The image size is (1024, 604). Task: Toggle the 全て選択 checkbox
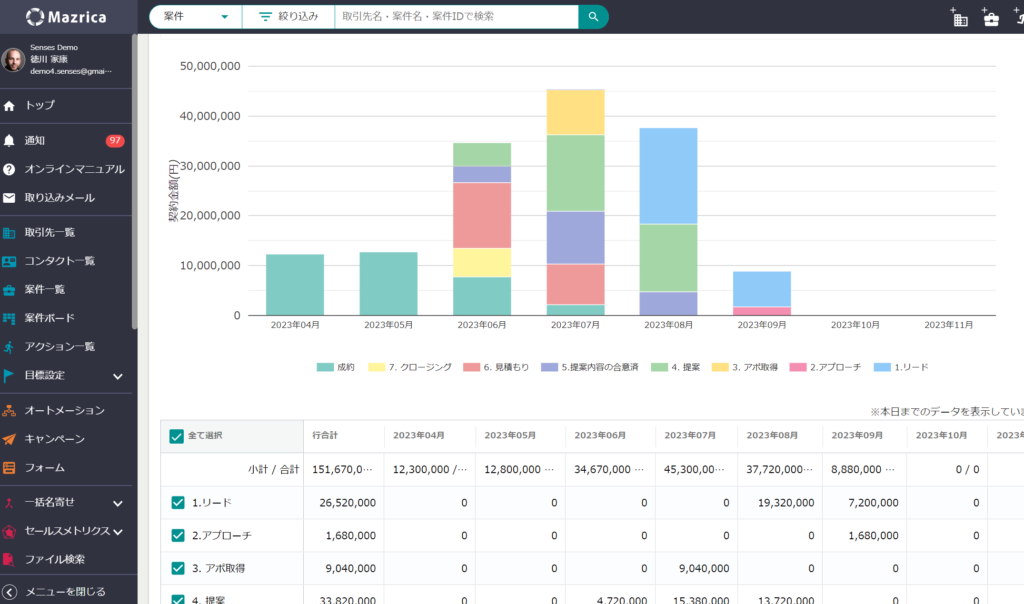pyautogui.click(x=177, y=436)
